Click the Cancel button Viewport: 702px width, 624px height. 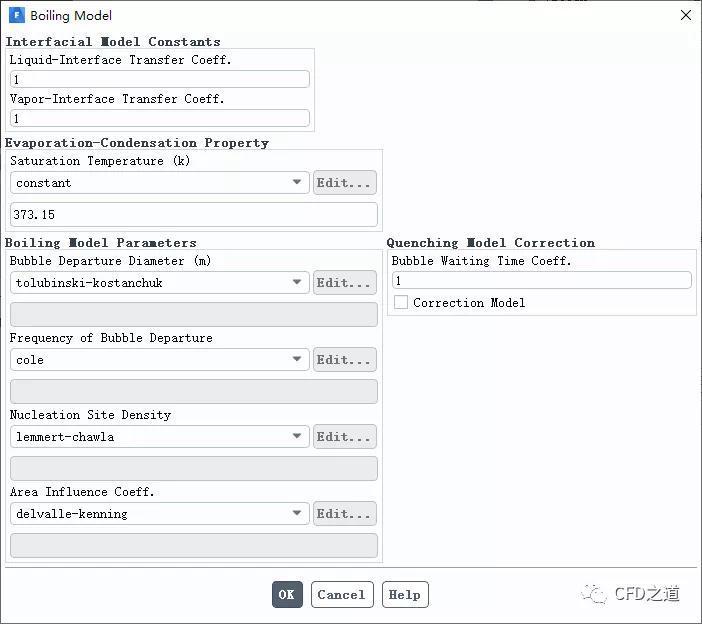pyautogui.click(x=342, y=594)
